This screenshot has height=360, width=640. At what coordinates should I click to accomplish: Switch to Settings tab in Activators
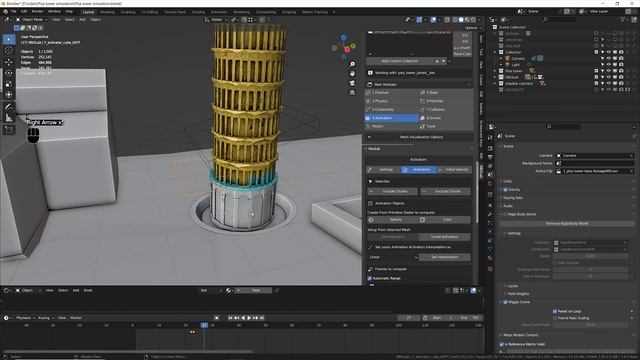click(x=383, y=169)
